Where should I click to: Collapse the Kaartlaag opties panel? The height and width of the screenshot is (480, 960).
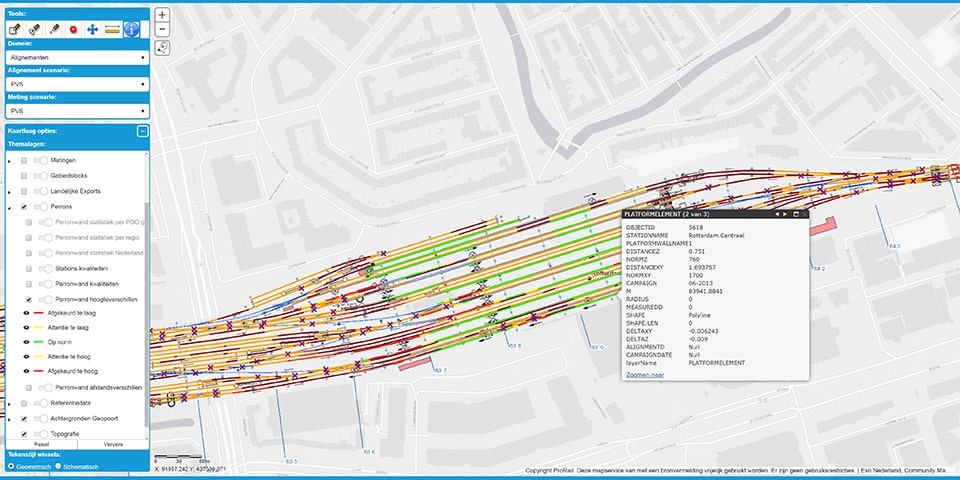click(142, 131)
